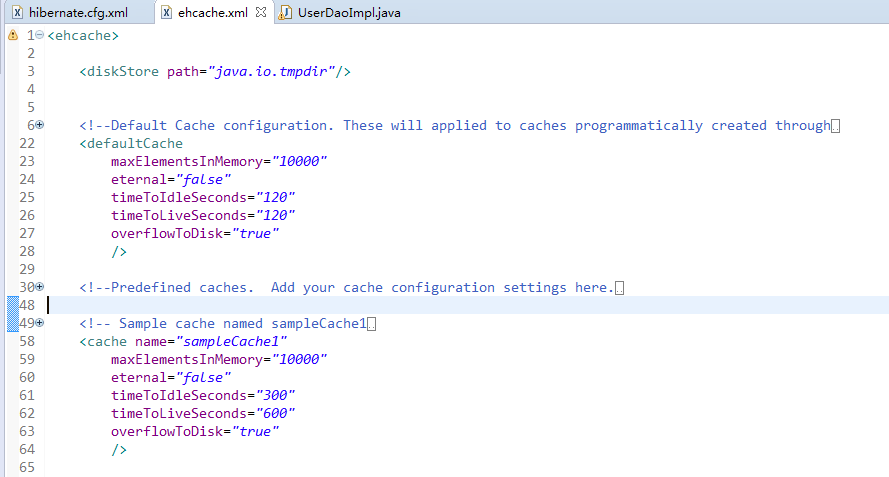The height and width of the screenshot is (477, 889).
Task: Click the Java file icon on UserDaoImpl.java tab
Action: [285, 12]
